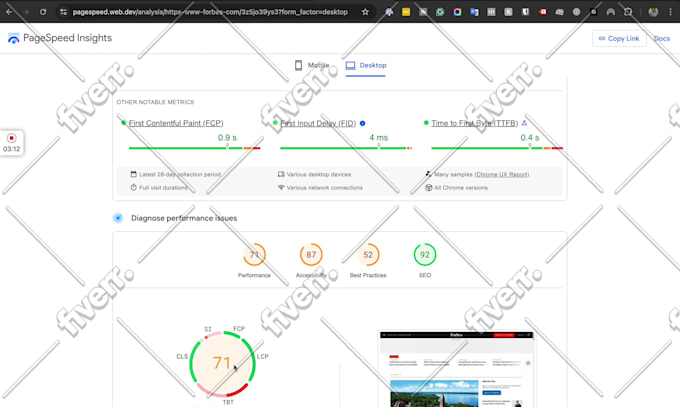Viewport: 680px width, 407px height.
Task: Open the colorful ring extension icon
Action: coord(457,12)
